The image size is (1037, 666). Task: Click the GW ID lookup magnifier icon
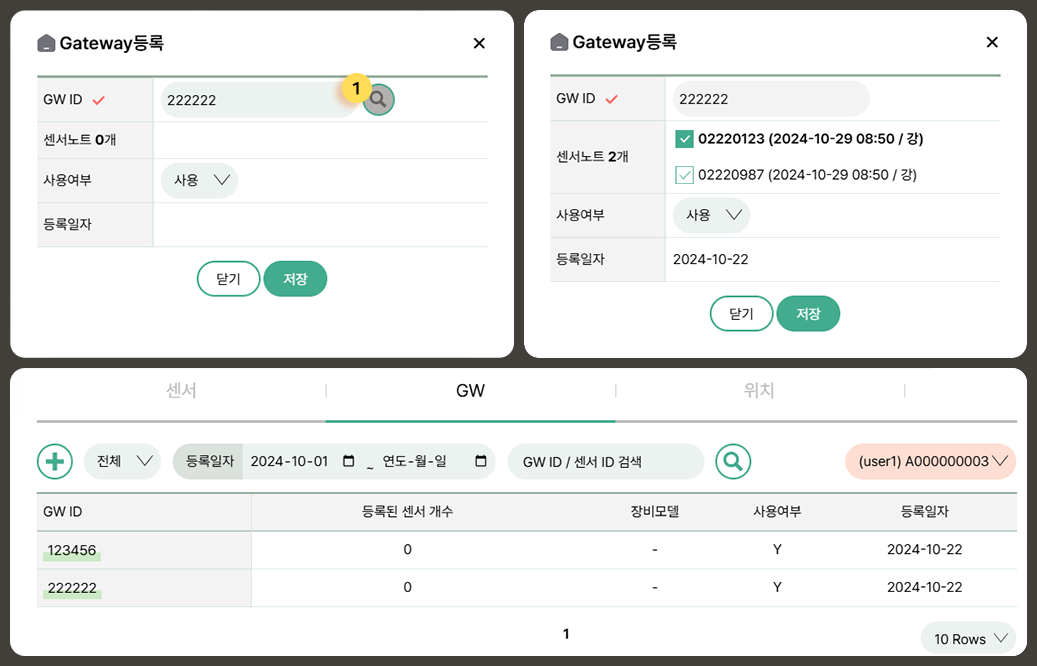[379, 100]
